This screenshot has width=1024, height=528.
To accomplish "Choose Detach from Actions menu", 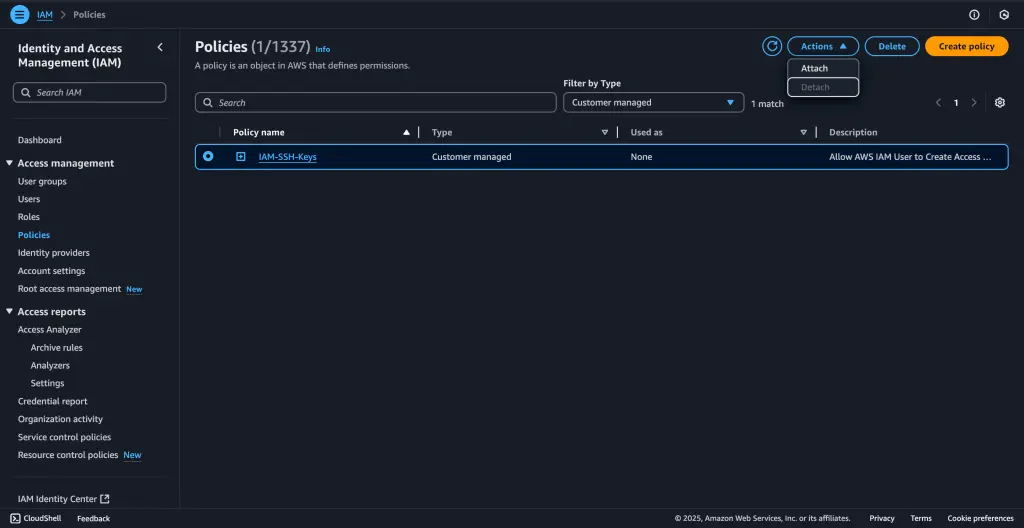I will click(x=823, y=87).
